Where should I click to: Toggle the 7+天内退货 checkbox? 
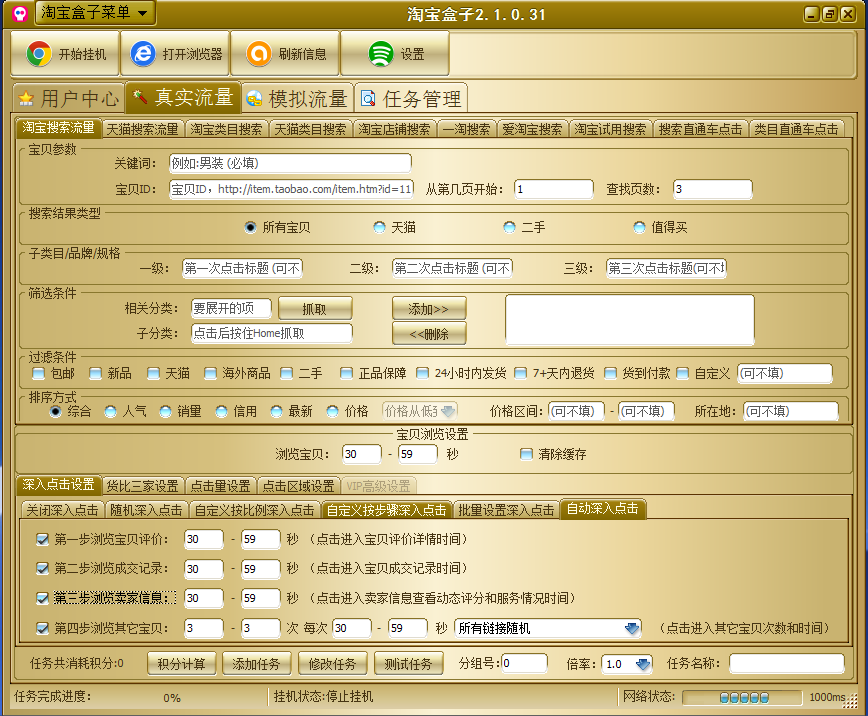520,374
